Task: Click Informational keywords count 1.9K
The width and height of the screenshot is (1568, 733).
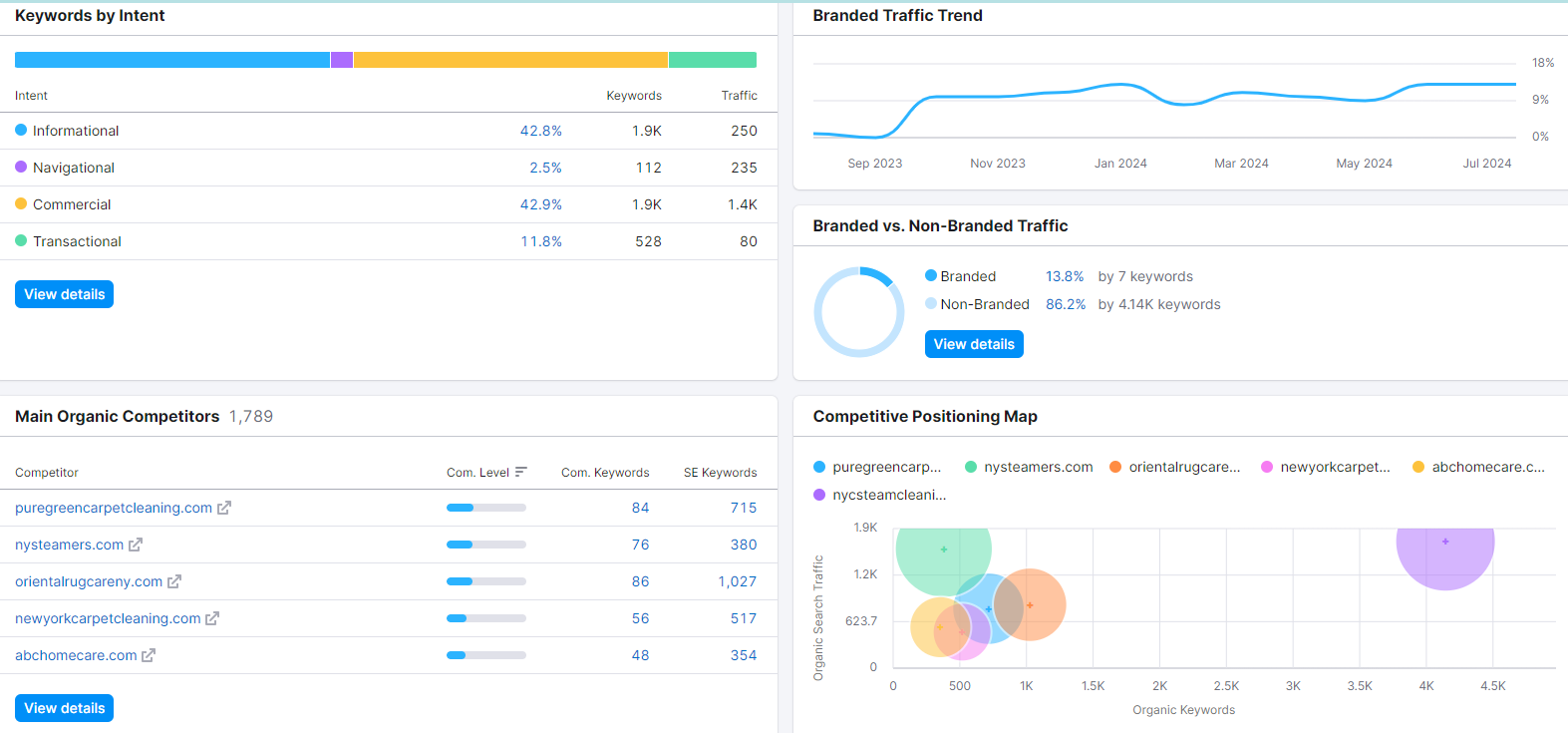Action: (647, 131)
